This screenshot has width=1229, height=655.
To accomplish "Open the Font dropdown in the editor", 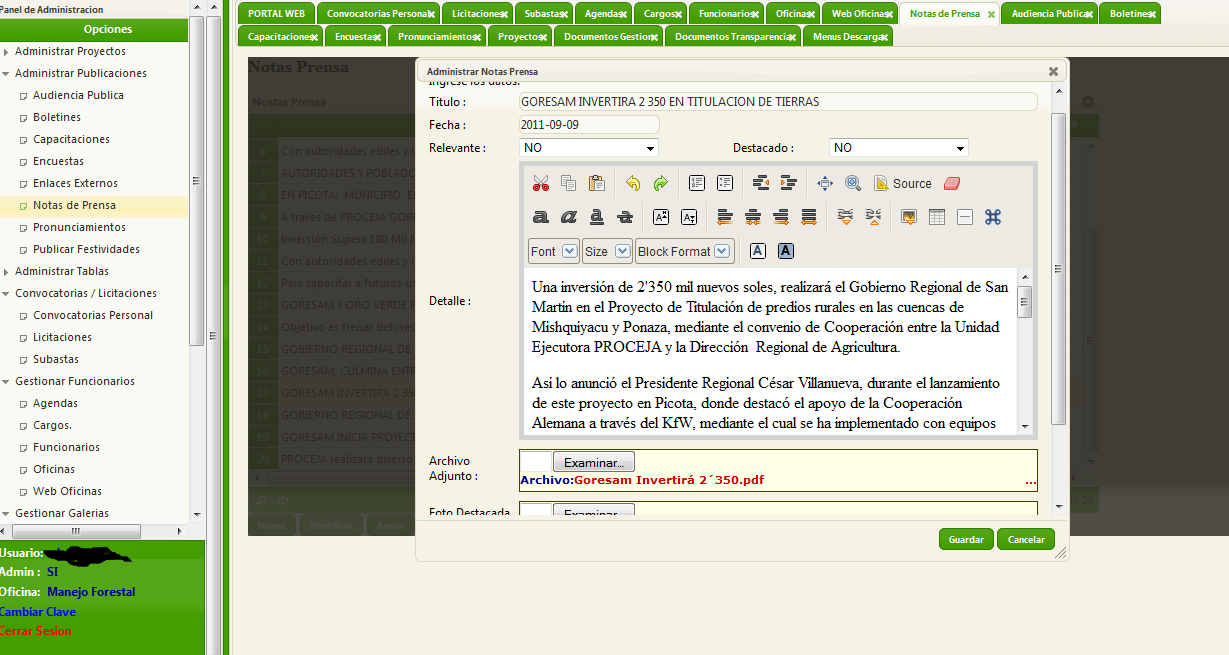I will pyautogui.click(x=554, y=251).
